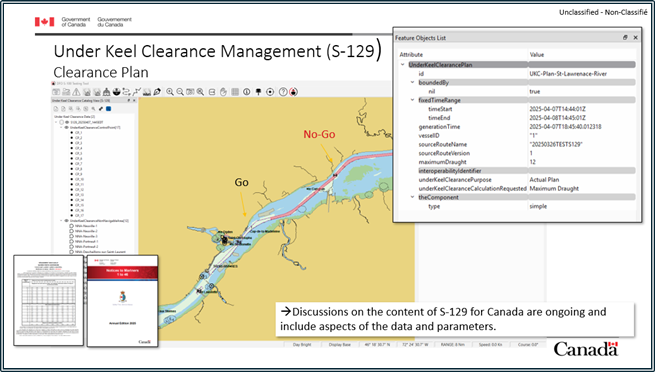Collapse UnderKeelClearanceControlPoint tree node
Screen dimensions: 655x372
click(x=61, y=127)
